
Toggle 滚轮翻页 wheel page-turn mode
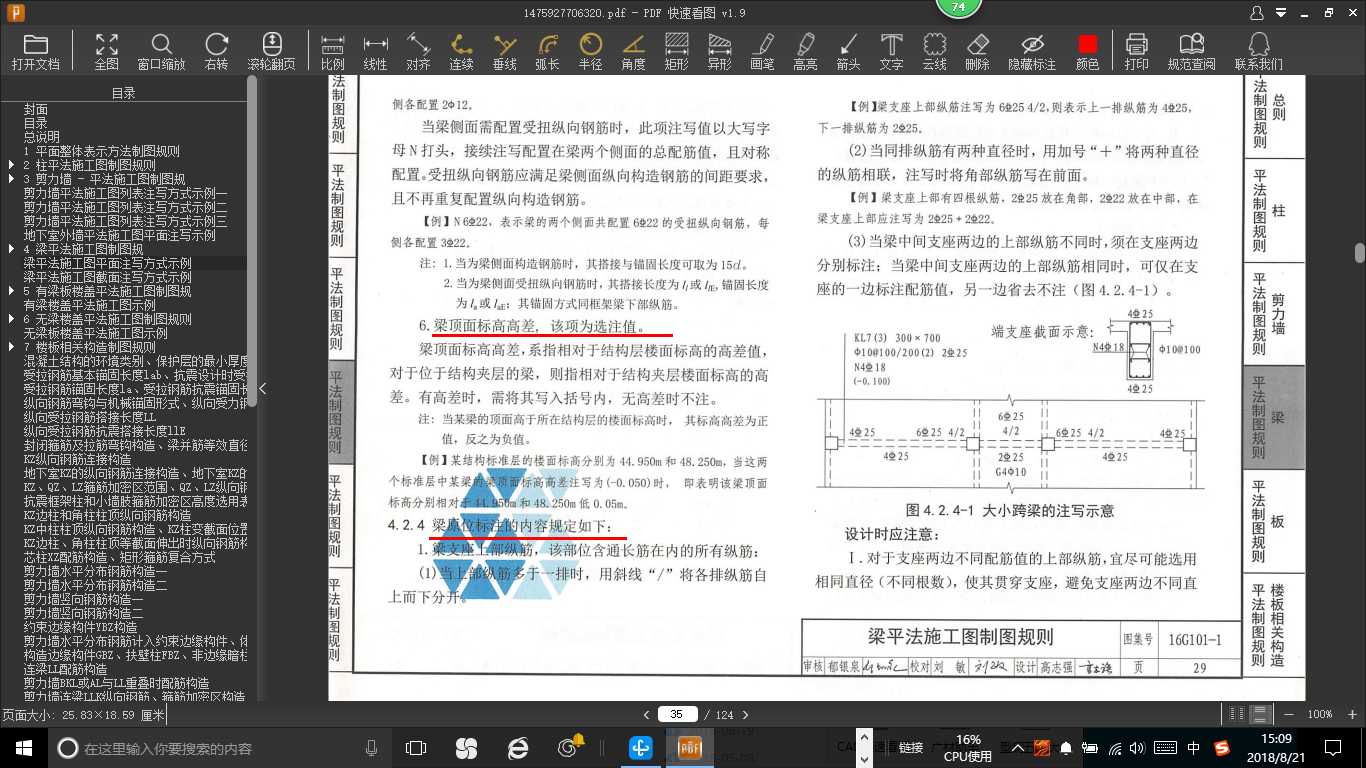point(271,51)
